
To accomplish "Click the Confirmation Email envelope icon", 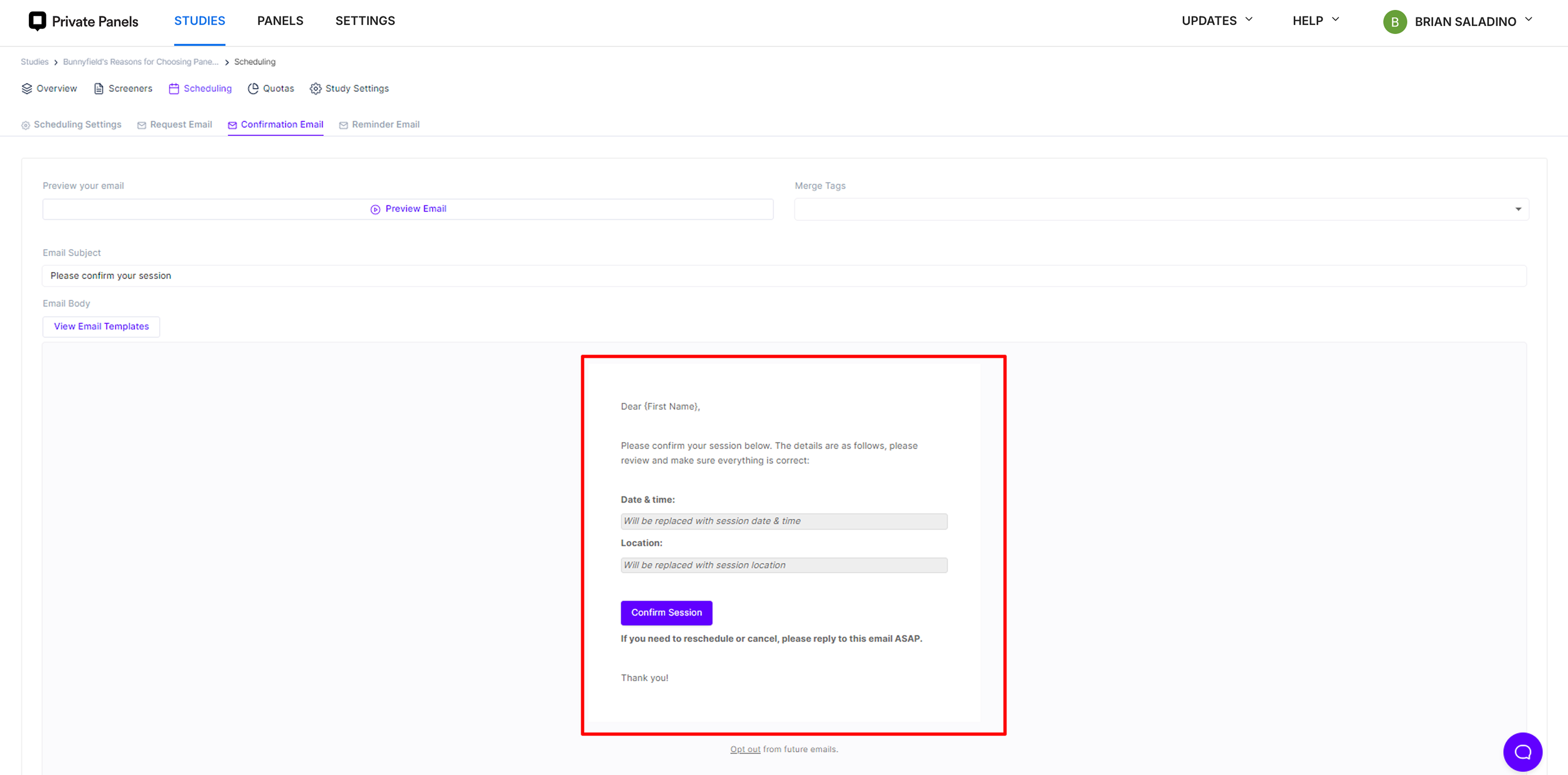I will pos(232,125).
